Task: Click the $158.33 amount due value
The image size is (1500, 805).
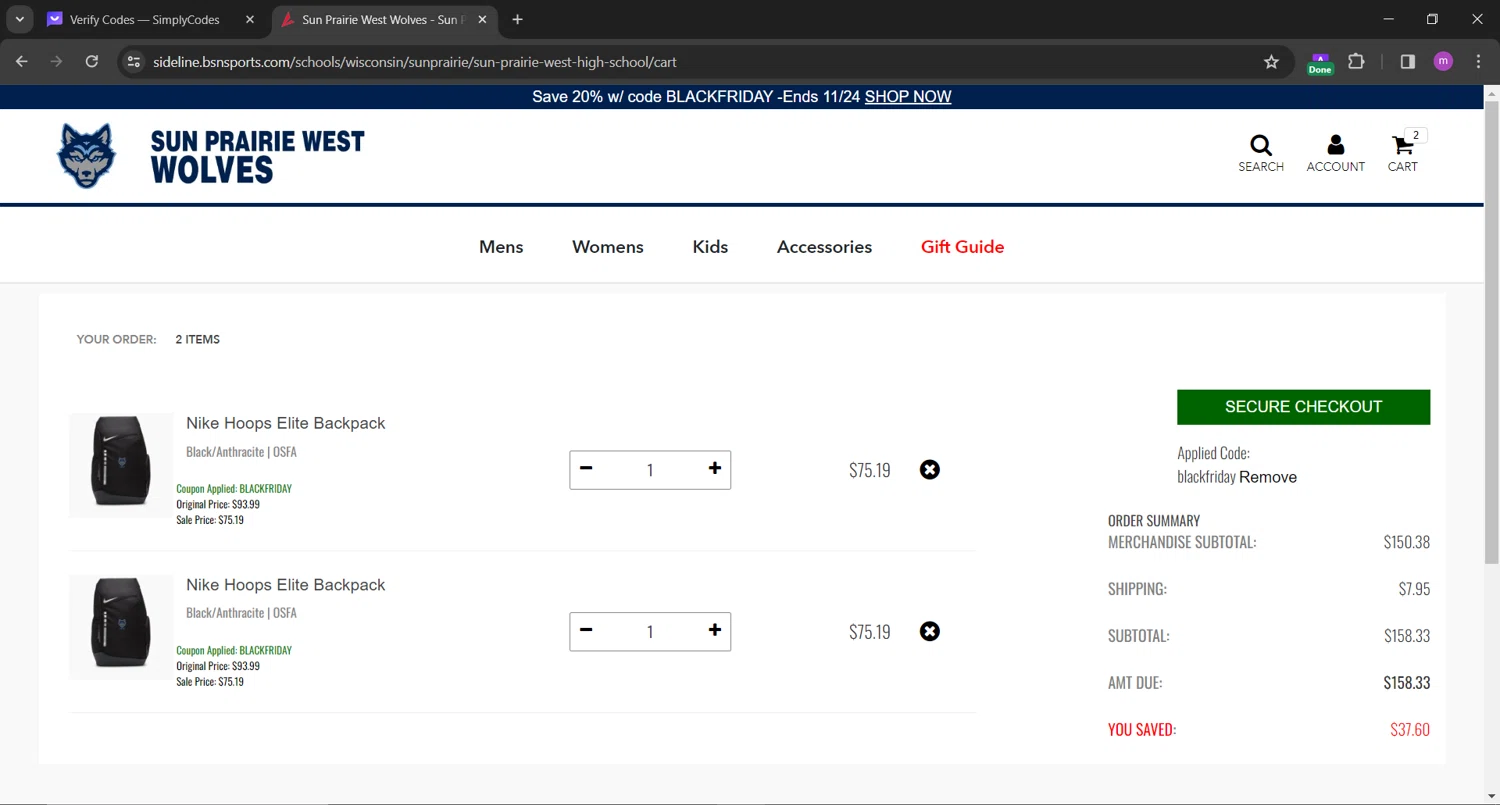Action: [1406, 683]
